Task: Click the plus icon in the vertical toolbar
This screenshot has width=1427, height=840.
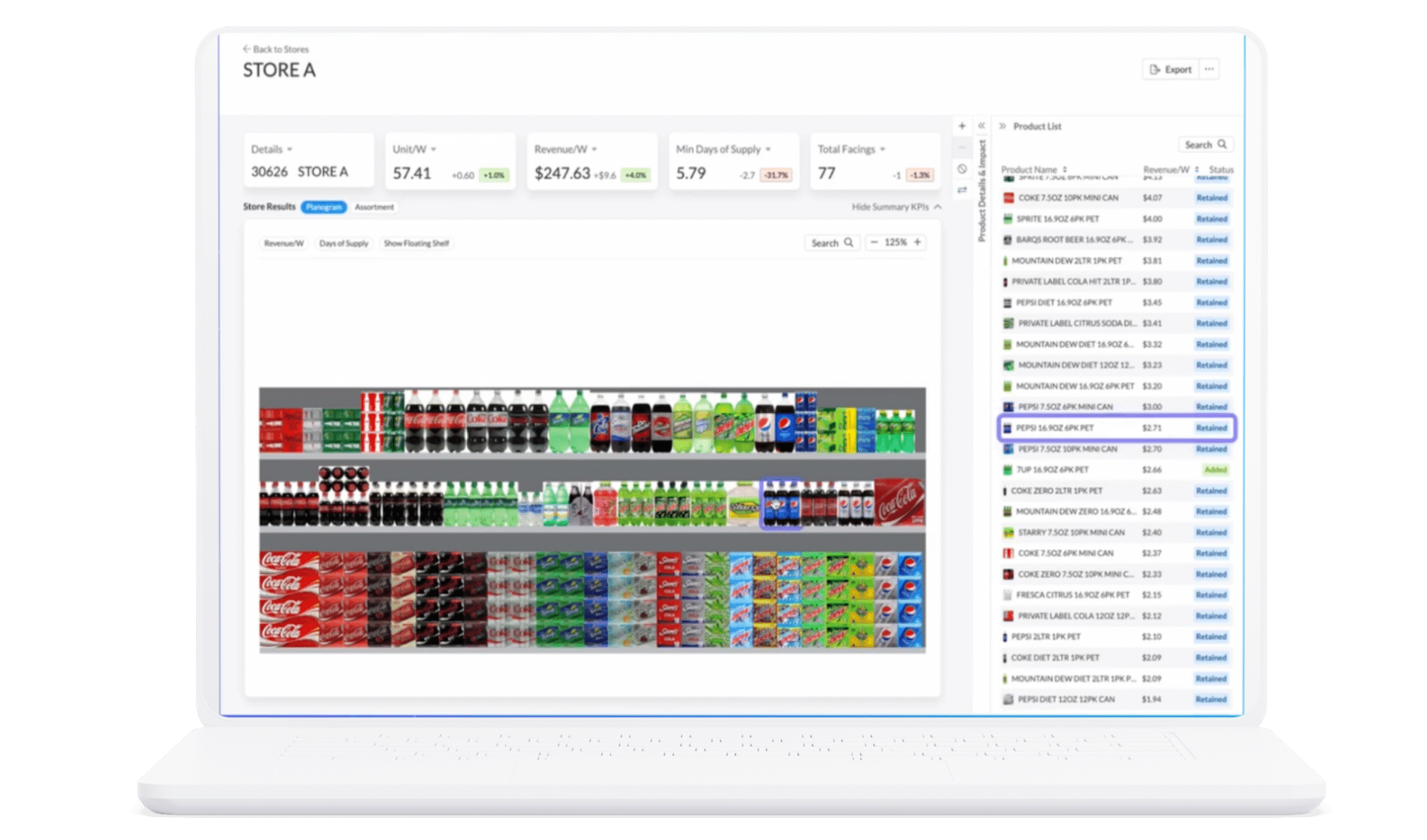Action: [962, 126]
